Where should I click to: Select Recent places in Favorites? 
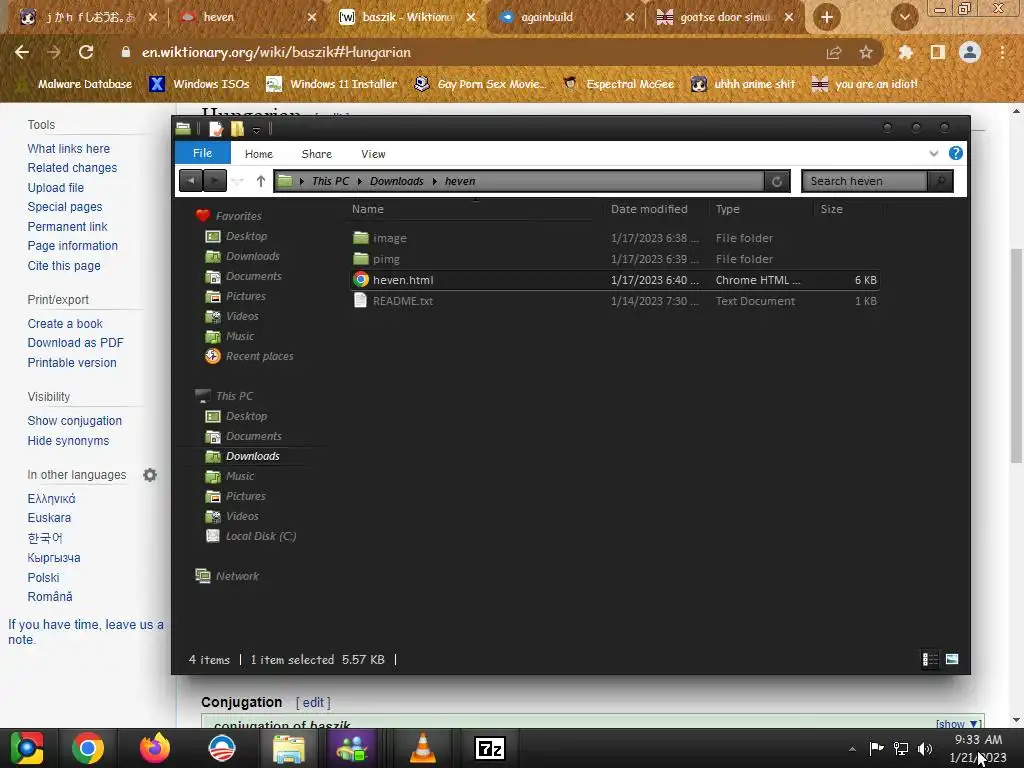(259, 356)
